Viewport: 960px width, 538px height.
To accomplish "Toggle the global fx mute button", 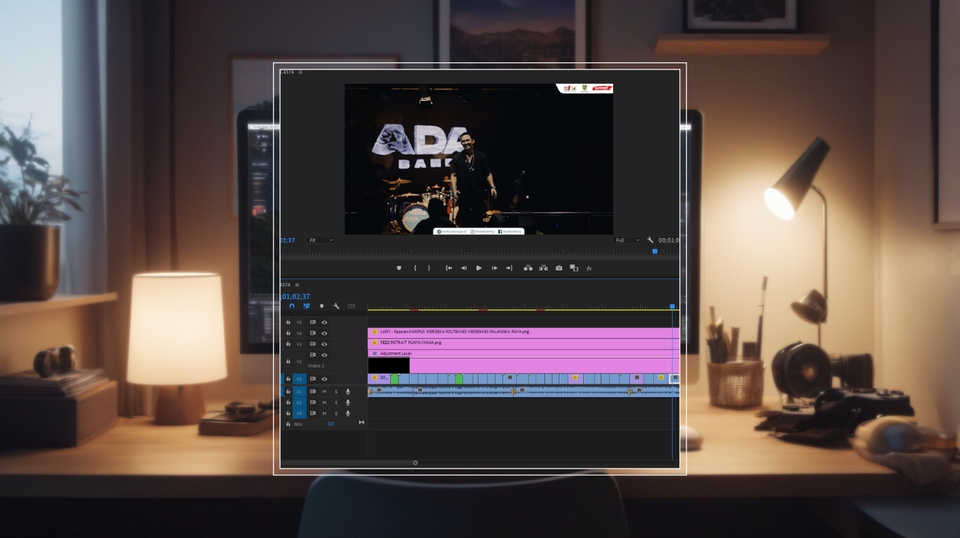I will pos(589,269).
